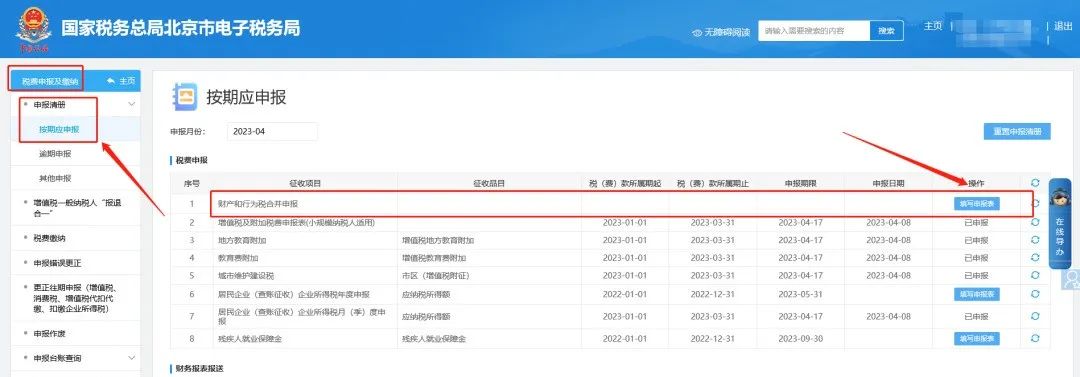Viewport: 1080px width, 377px height.
Task: Collapse the 申报清册 menu chevron
Action: (x=132, y=104)
